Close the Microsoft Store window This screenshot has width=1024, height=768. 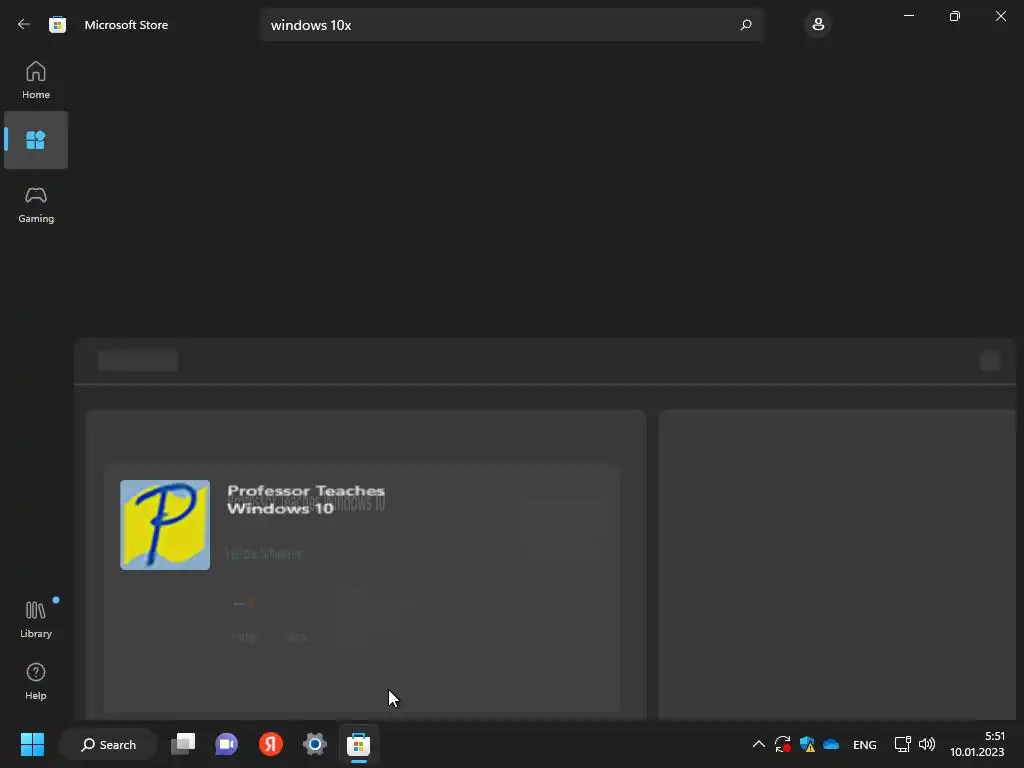1000,16
